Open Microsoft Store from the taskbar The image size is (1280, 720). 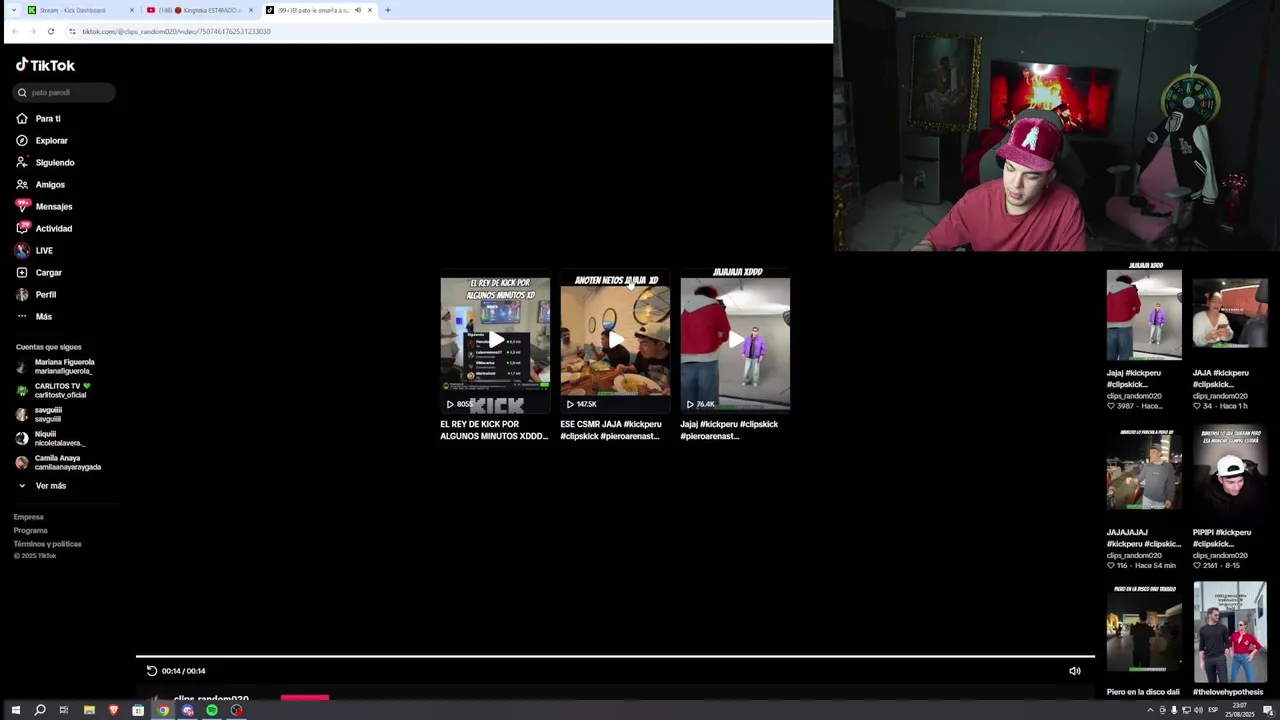pyautogui.click(x=138, y=710)
